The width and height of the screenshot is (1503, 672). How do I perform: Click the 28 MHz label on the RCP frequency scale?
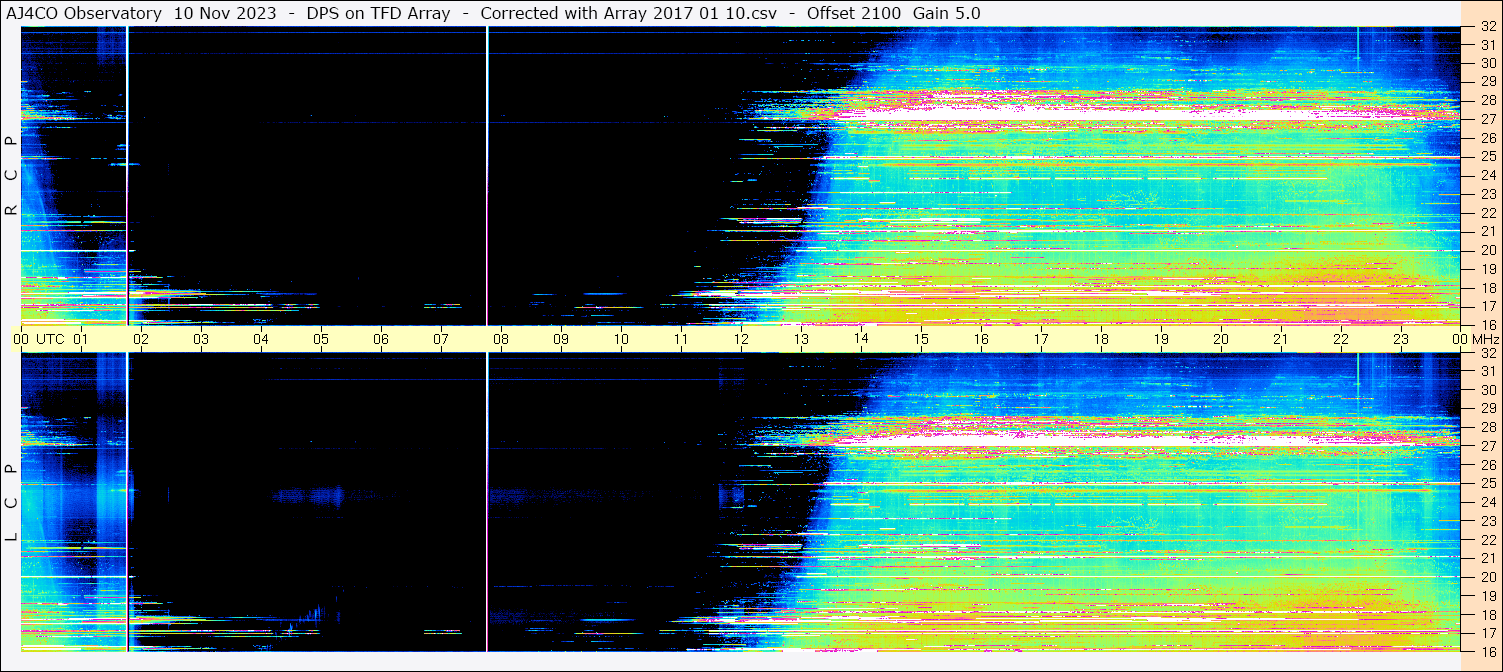pos(1487,100)
